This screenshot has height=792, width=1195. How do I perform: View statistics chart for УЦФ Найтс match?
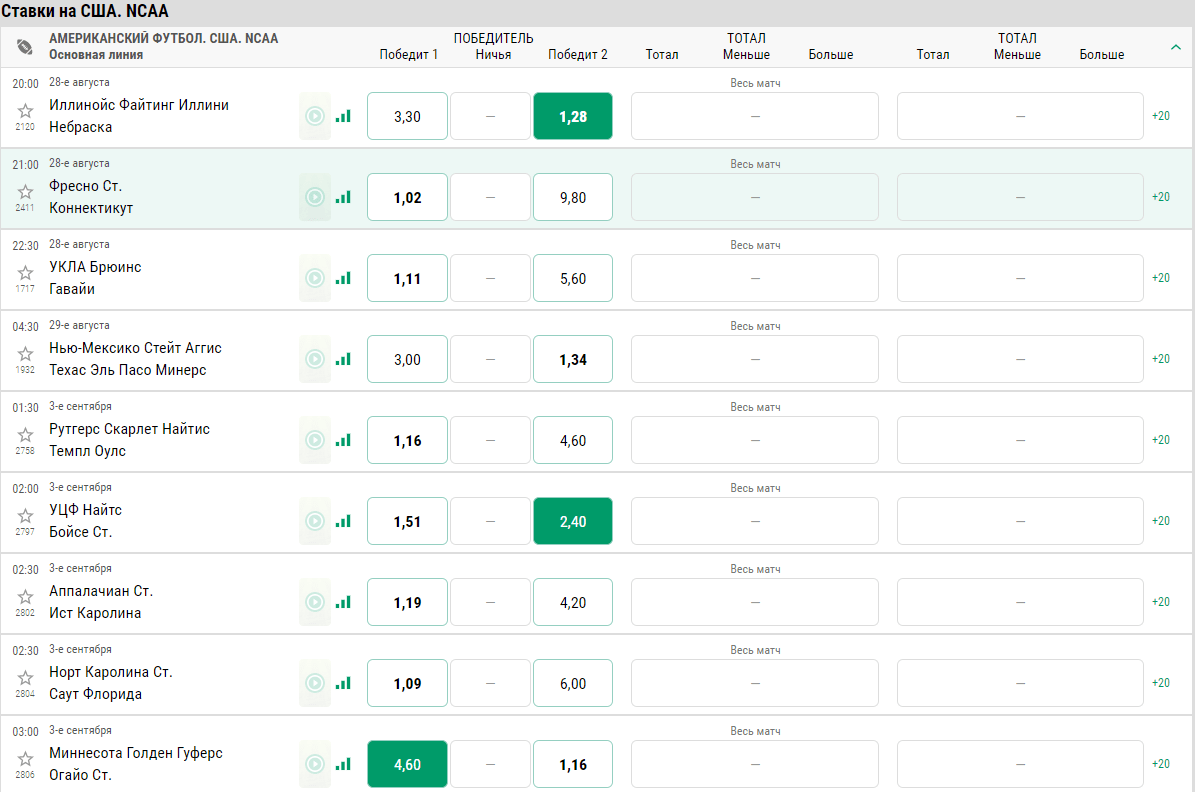(343, 521)
